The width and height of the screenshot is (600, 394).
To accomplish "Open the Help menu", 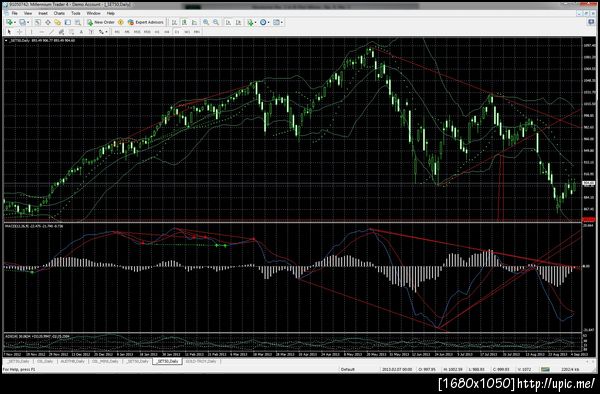I will [x=111, y=13].
